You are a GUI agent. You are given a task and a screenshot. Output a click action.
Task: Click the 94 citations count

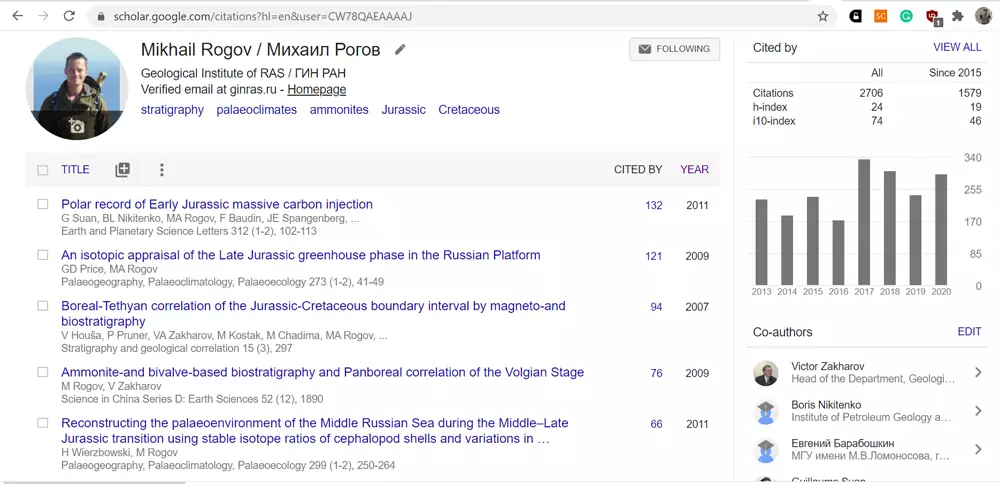(656, 307)
